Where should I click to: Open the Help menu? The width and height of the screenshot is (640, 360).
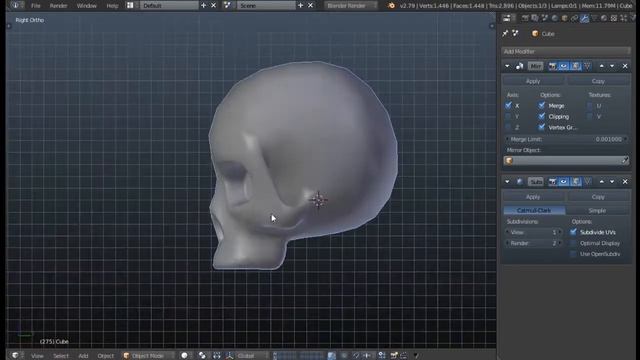tap(112, 6)
